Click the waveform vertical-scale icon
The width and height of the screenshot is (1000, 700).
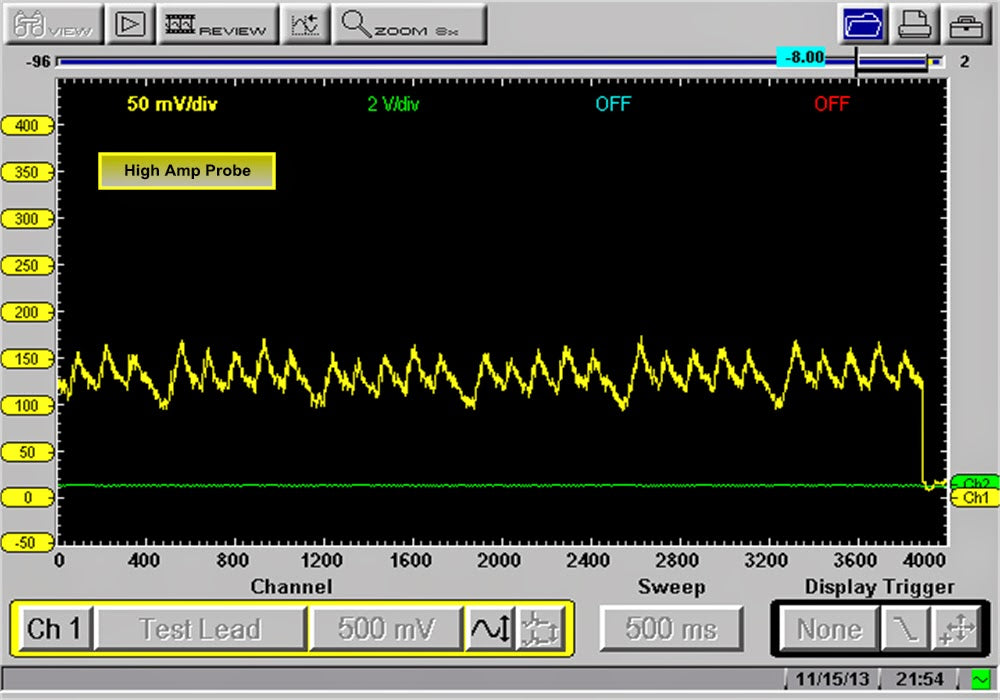(490, 629)
